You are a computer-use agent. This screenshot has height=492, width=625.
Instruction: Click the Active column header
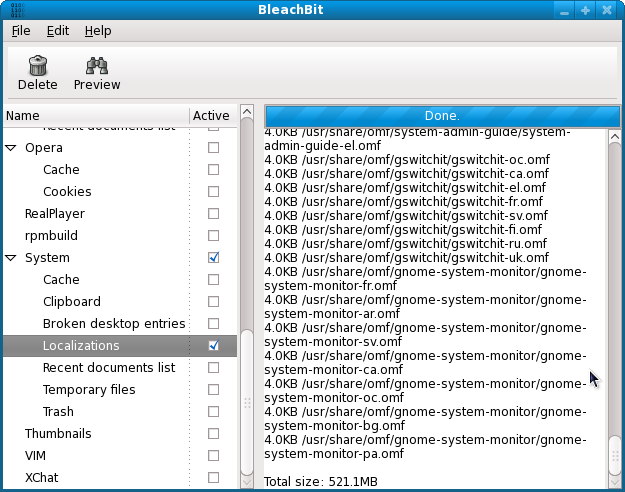[x=213, y=116]
